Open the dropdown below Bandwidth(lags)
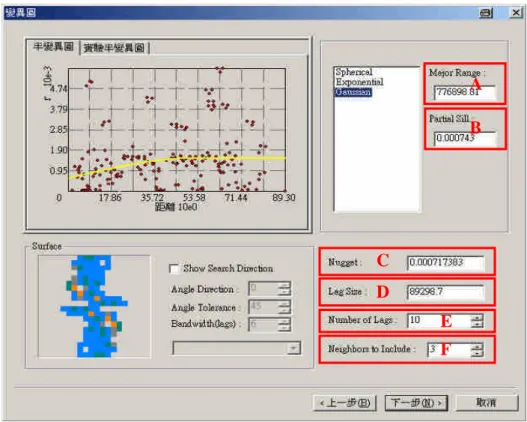The width and height of the screenshot is (527, 422). 293,348
